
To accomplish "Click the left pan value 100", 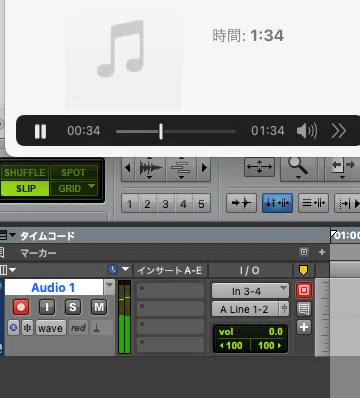I will 232,345.
